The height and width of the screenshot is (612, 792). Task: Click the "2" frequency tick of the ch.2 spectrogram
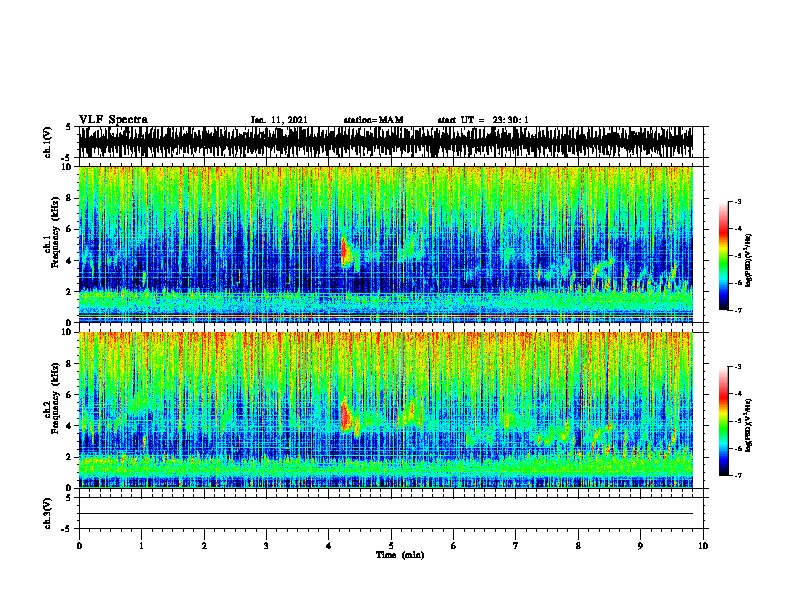(x=70, y=457)
